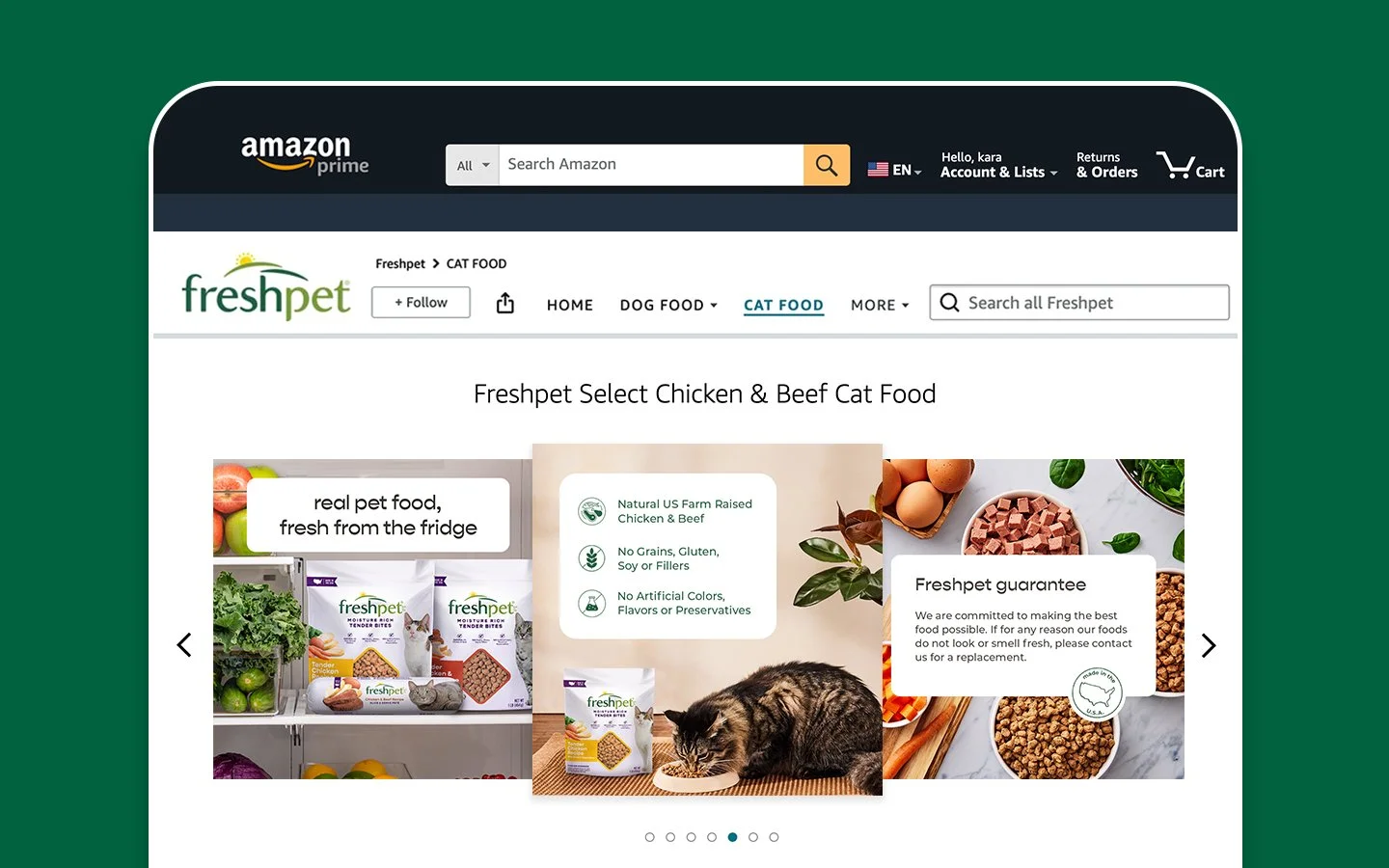
Task: Open Returns & Orders link
Action: pyautogui.click(x=1106, y=165)
